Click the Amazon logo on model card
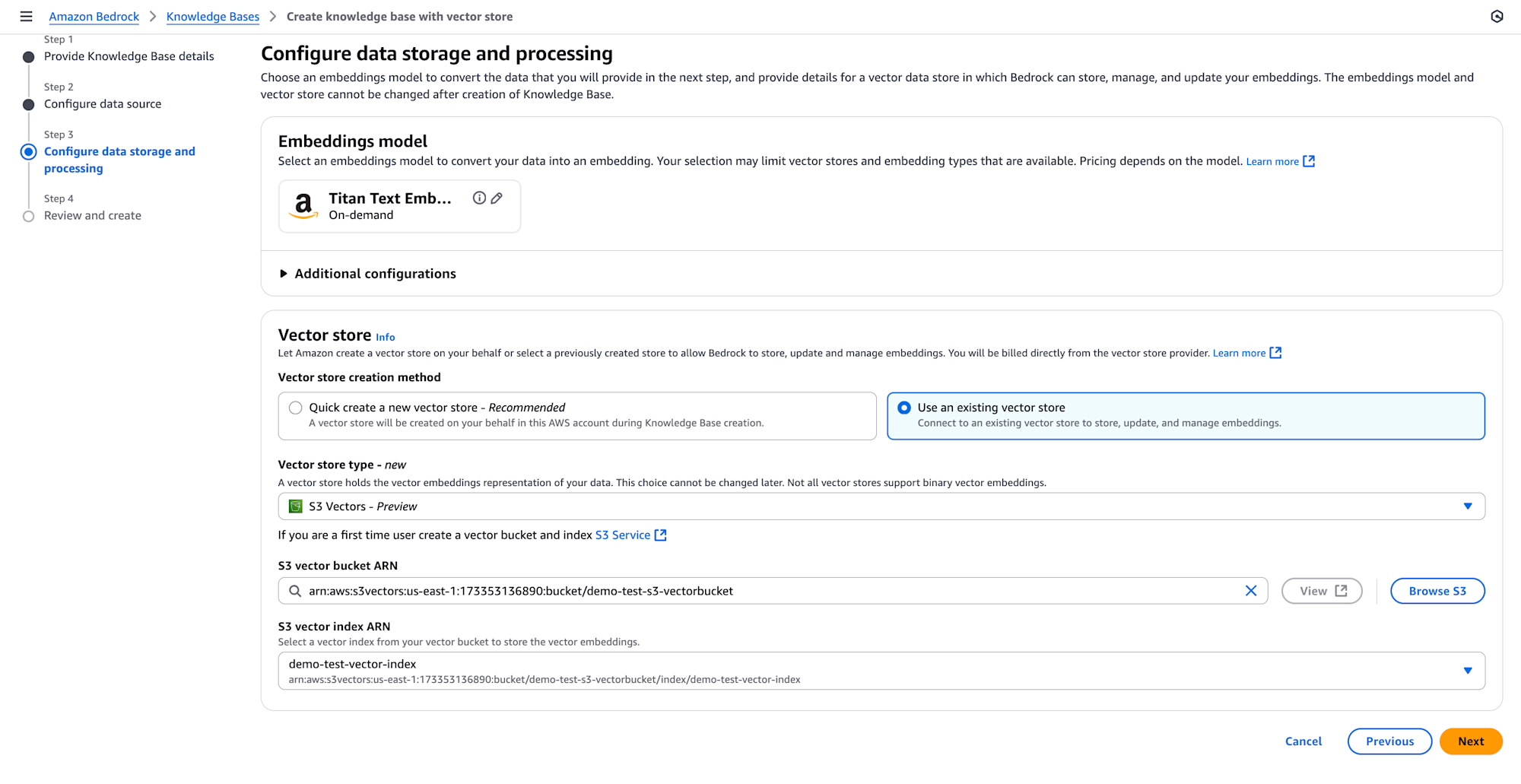This screenshot has height=784, width=1521. pyautogui.click(x=303, y=206)
